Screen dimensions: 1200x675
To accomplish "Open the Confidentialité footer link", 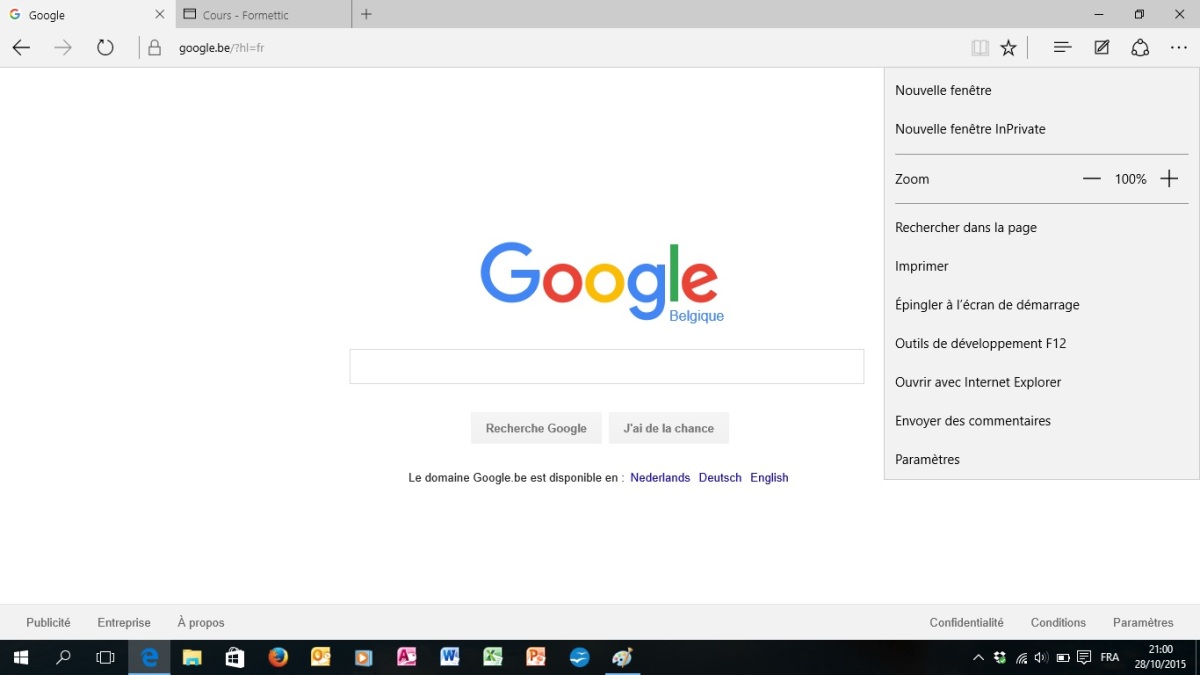I will click(x=966, y=622).
